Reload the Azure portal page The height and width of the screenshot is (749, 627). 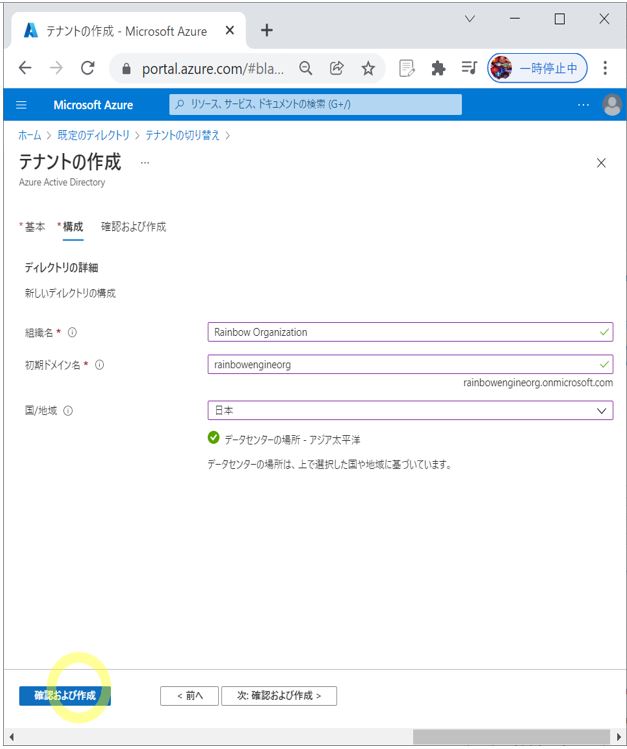point(88,68)
